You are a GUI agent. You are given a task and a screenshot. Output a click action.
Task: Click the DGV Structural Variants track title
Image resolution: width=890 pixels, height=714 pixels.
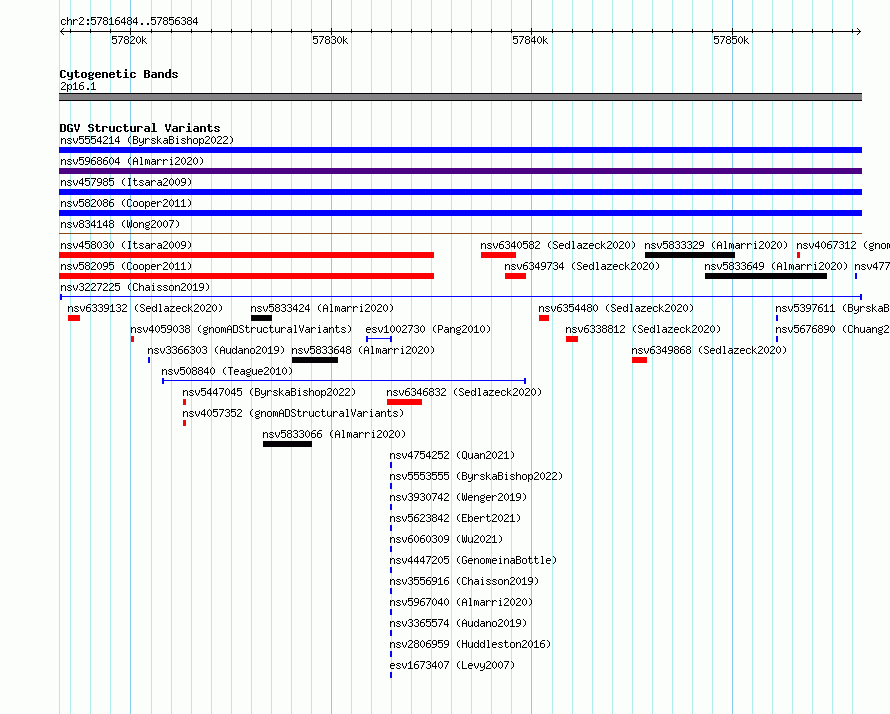click(140, 128)
